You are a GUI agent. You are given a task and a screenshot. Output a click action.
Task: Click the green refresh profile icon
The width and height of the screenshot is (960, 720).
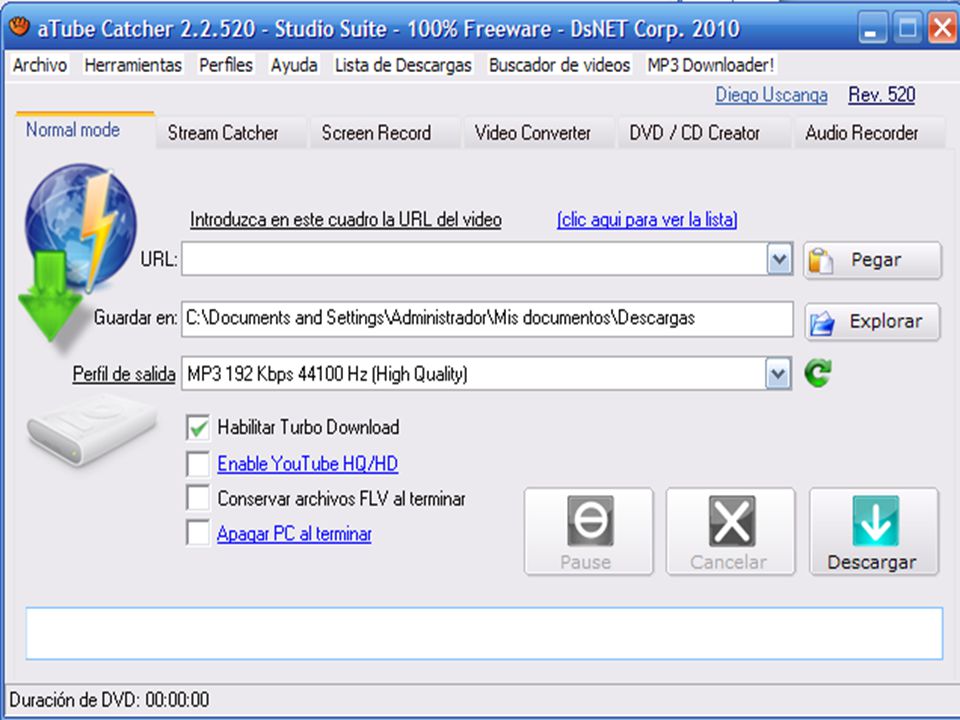pos(818,373)
